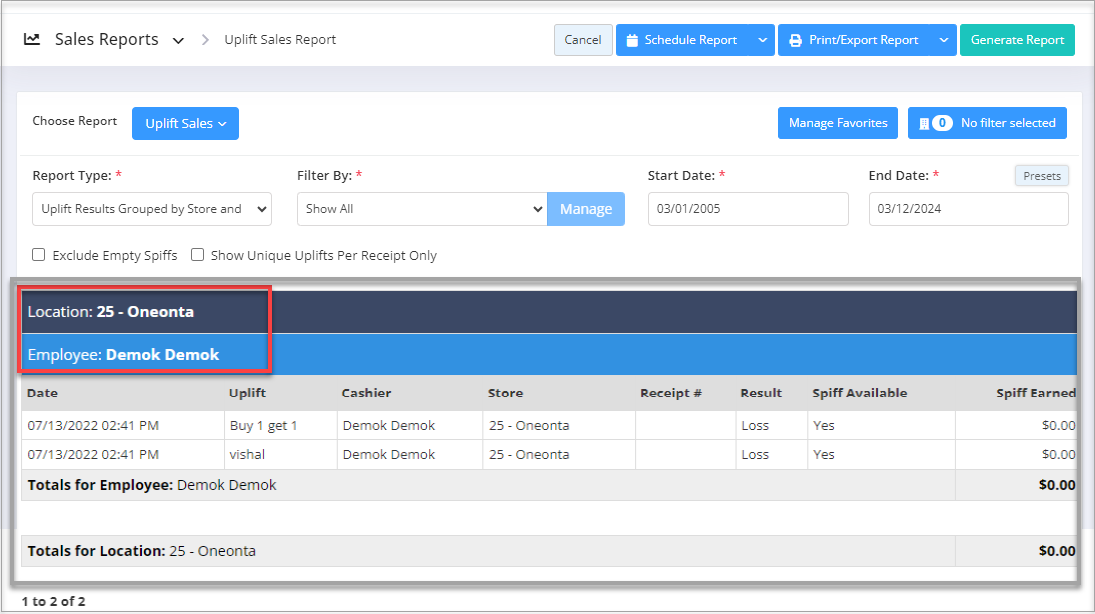This screenshot has width=1095, height=614.
Task: Click Spiff Available Yes in Buy 1 get 1 row
Action: [x=824, y=425]
